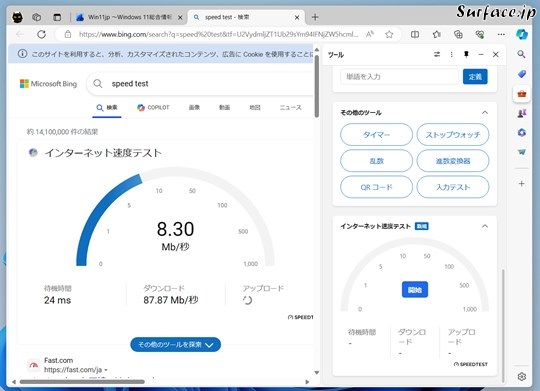The width and height of the screenshot is (540, 391).
Task: Add page to favorites star icon
Action: coord(389,34)
